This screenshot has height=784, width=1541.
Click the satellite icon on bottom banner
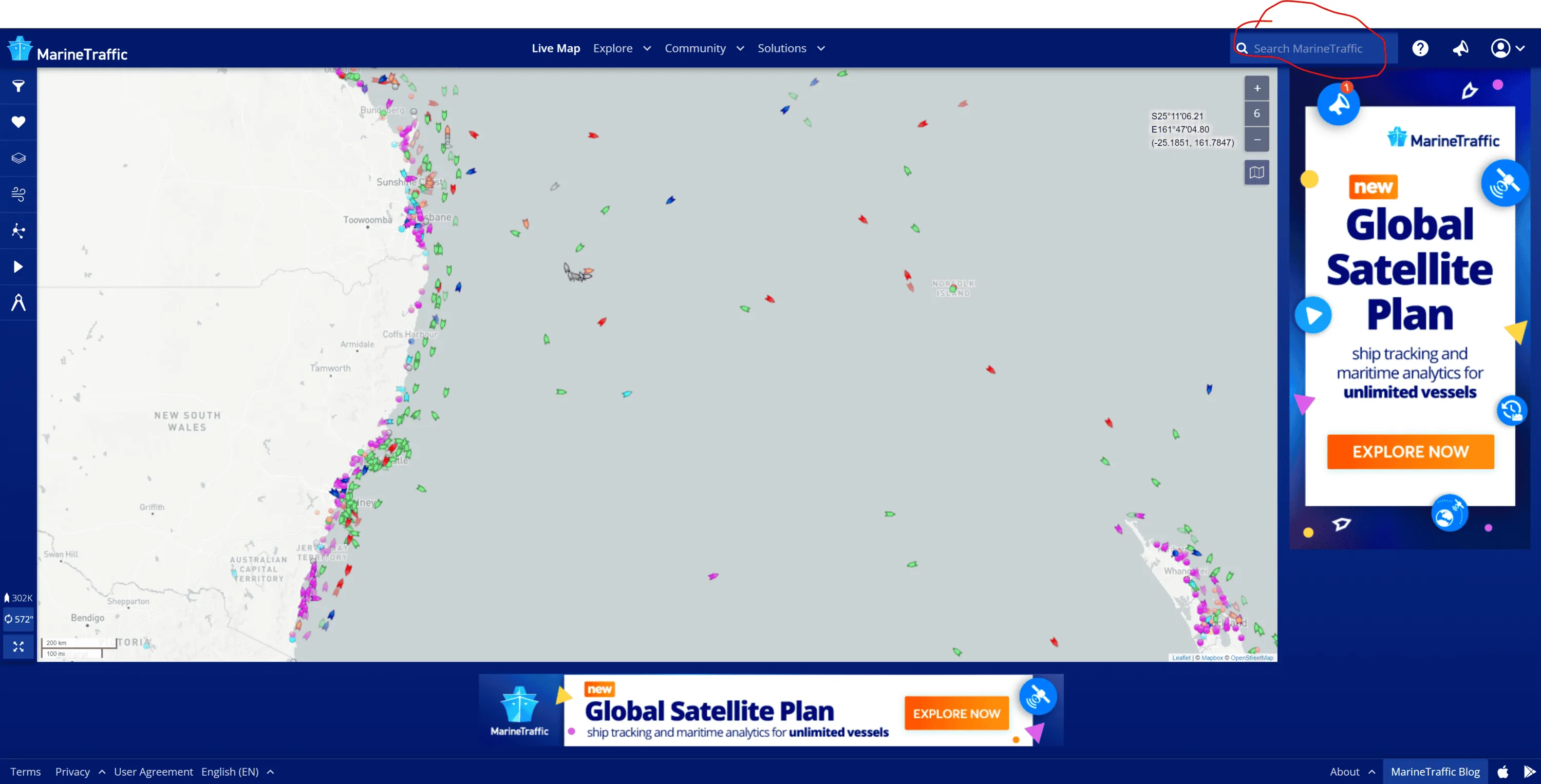(1038, 696)
